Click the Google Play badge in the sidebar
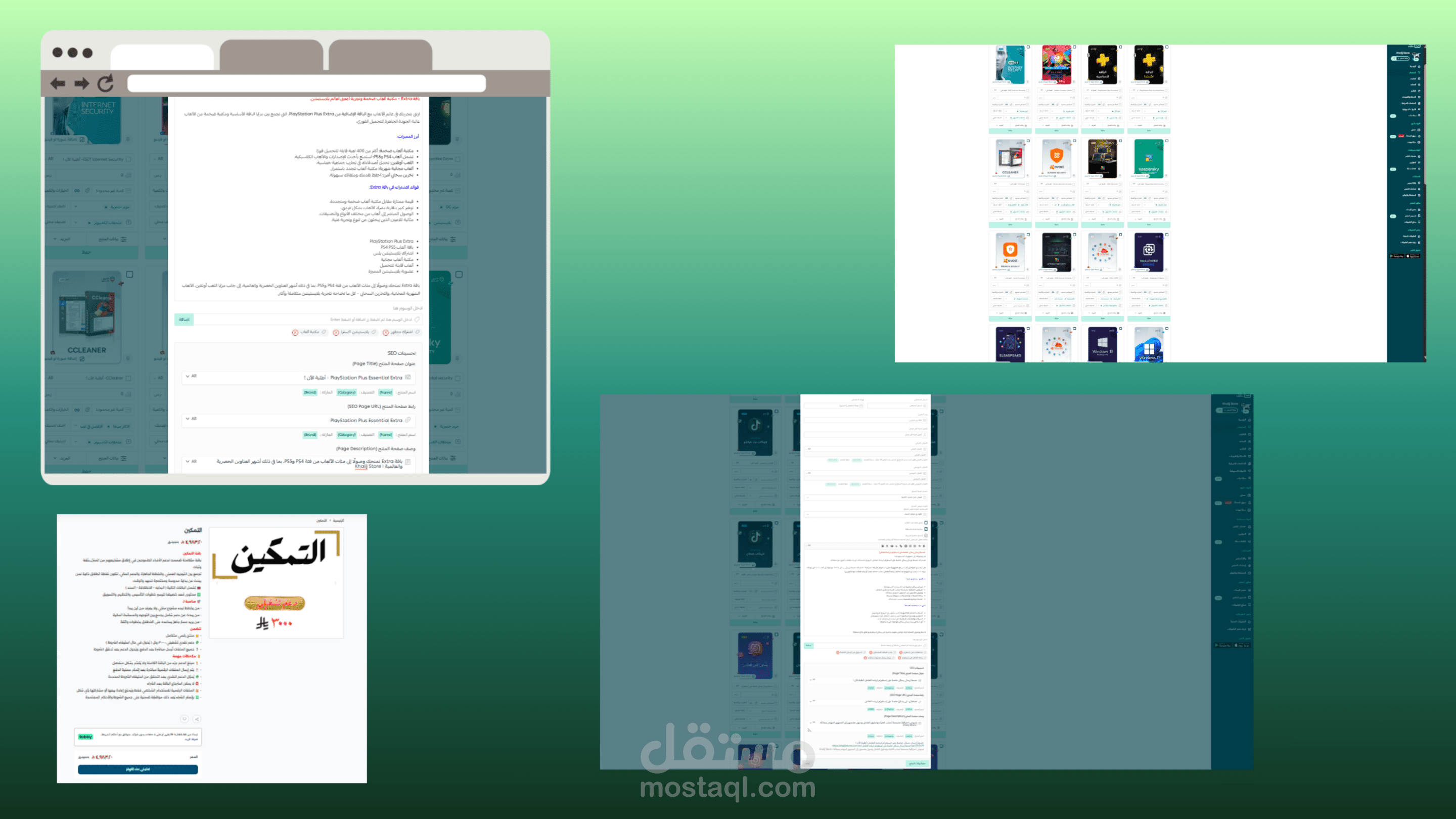Screen dimensions: 1456x819 (x=1397, y=256)
